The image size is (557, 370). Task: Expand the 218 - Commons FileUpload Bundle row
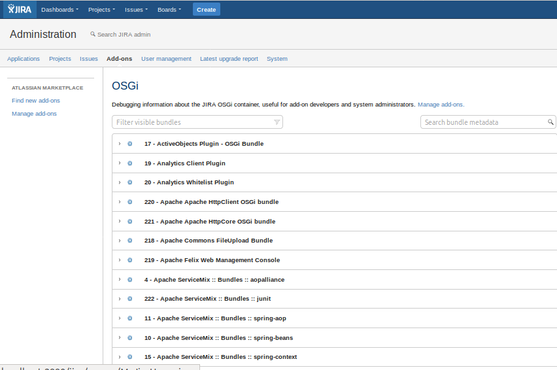click(120, 240)
